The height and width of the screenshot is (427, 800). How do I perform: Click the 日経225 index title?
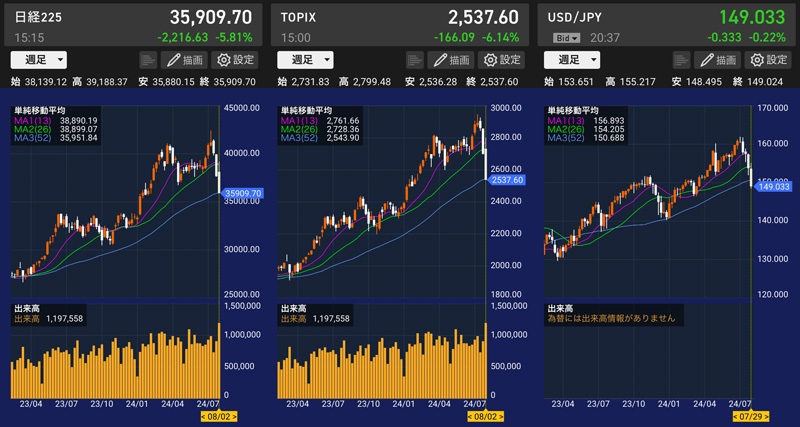(38, 17)
